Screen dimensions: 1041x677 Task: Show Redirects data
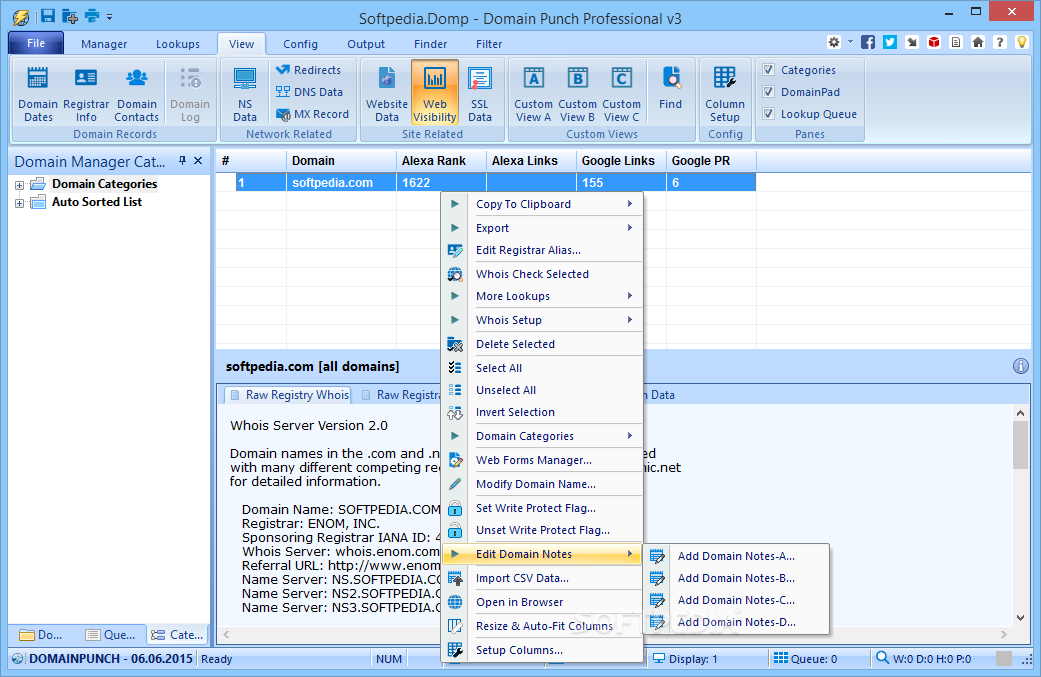tap(308, 70)
